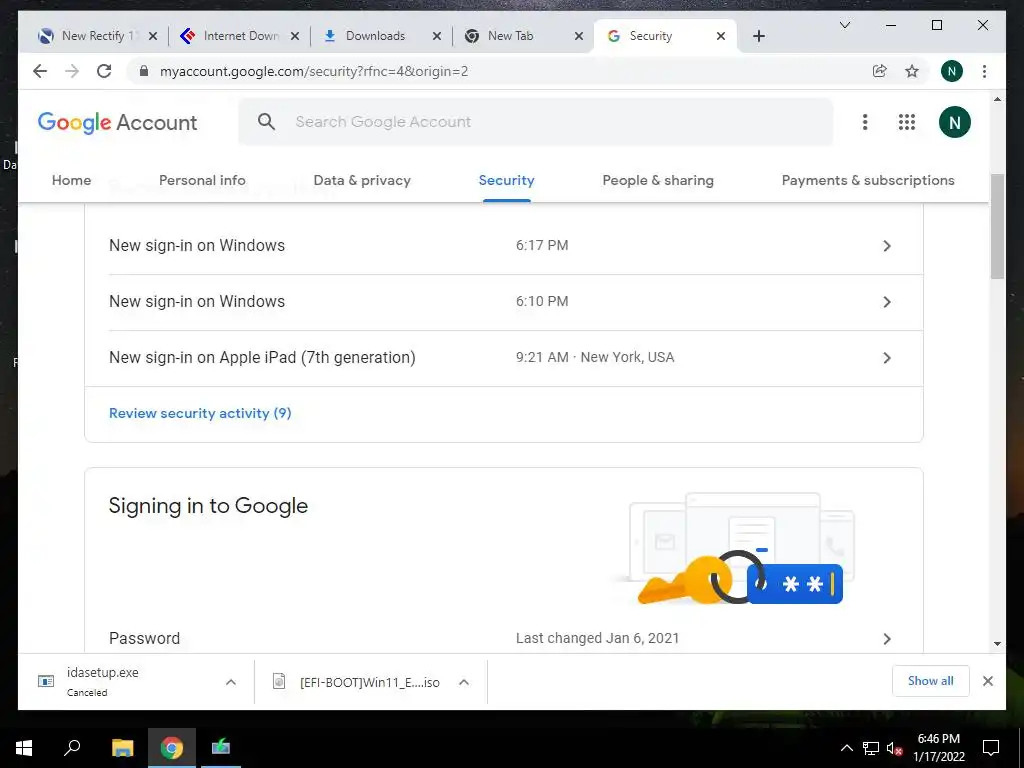1024x768 pixels.
Task: Close the New Rectify tab
Action: 153,36
